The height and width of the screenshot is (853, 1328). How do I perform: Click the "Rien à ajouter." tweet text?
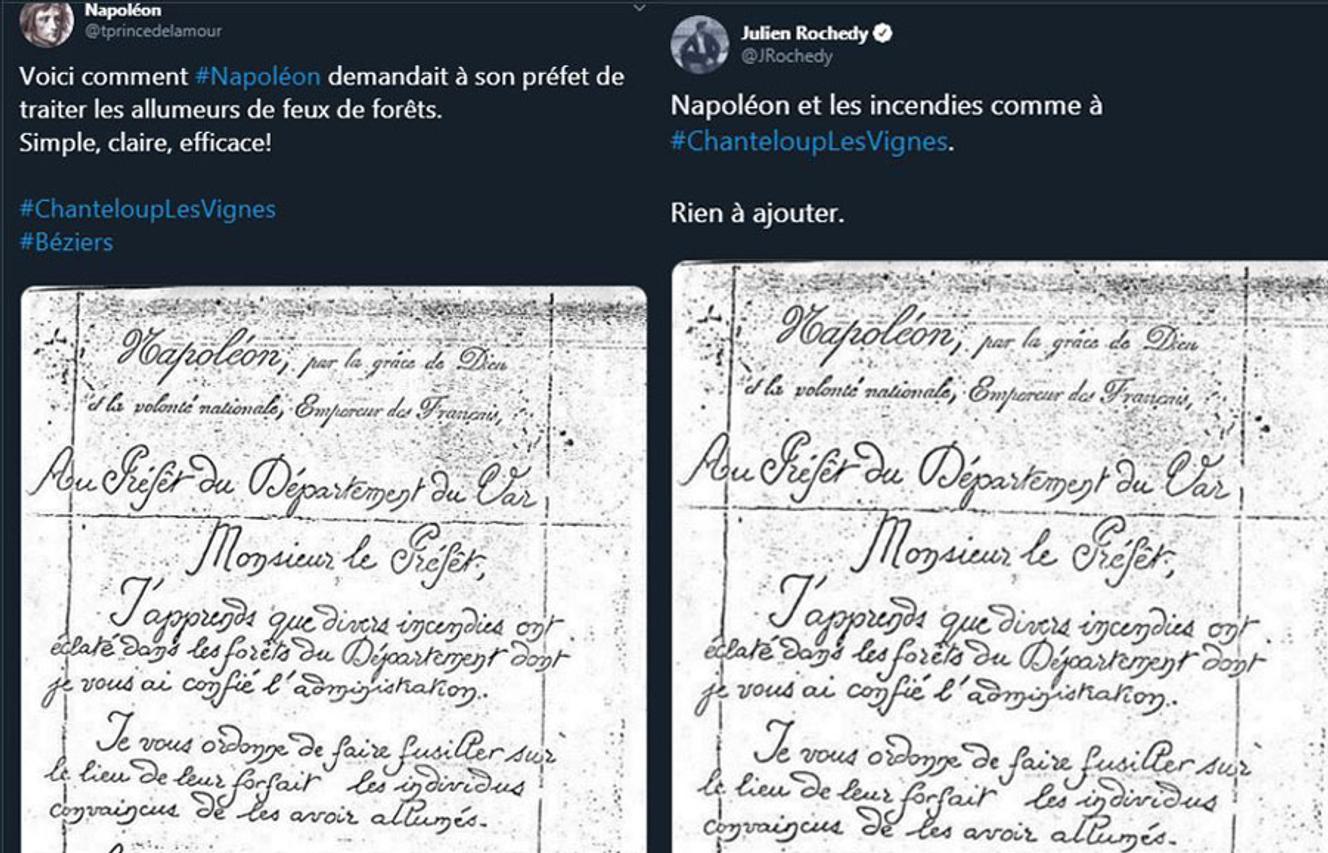(x=757, y=214)
